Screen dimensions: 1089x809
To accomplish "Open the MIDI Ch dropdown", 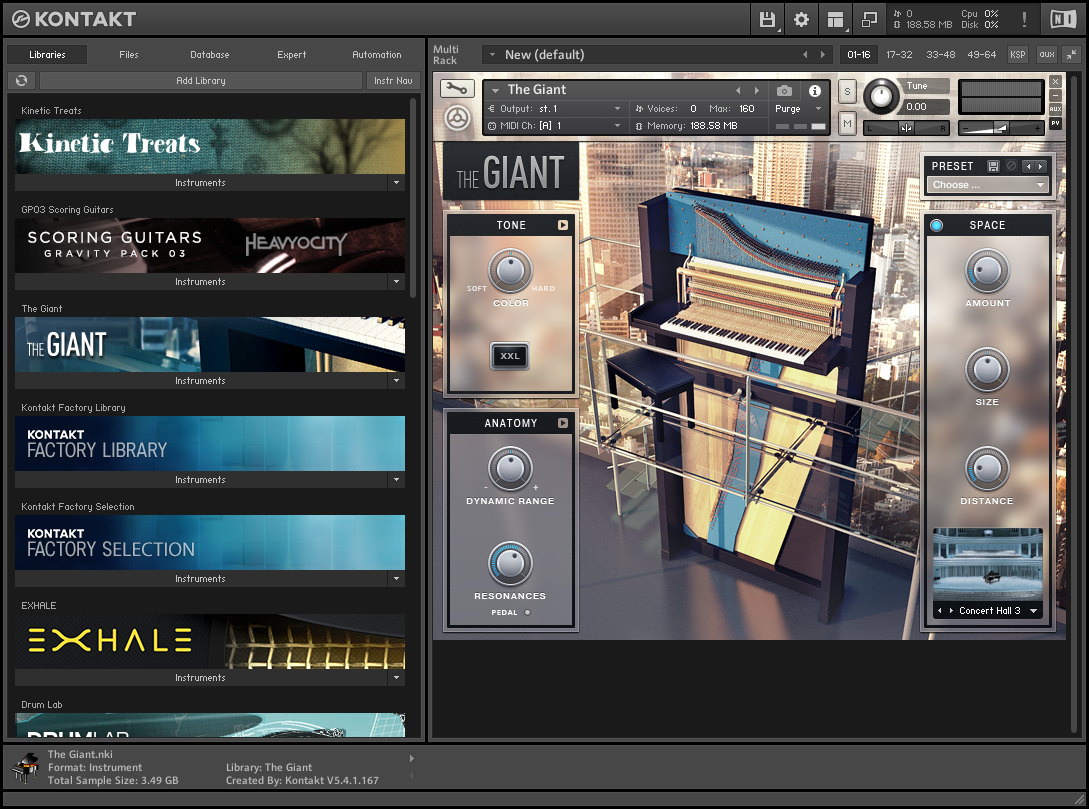I will pos(554,126).
